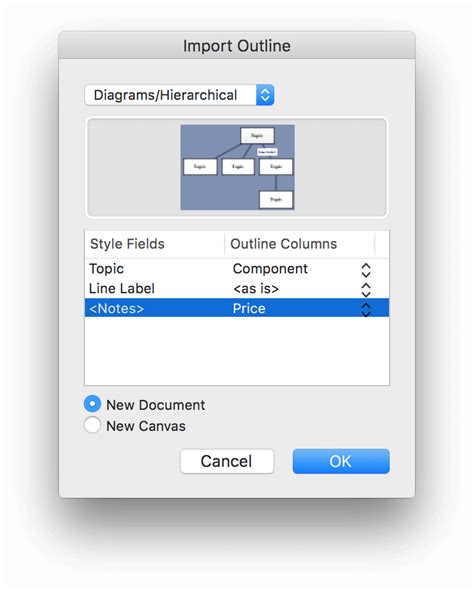Open the Price column popup arrows
This screenshot has height=589, width=474.
(366, 309)
